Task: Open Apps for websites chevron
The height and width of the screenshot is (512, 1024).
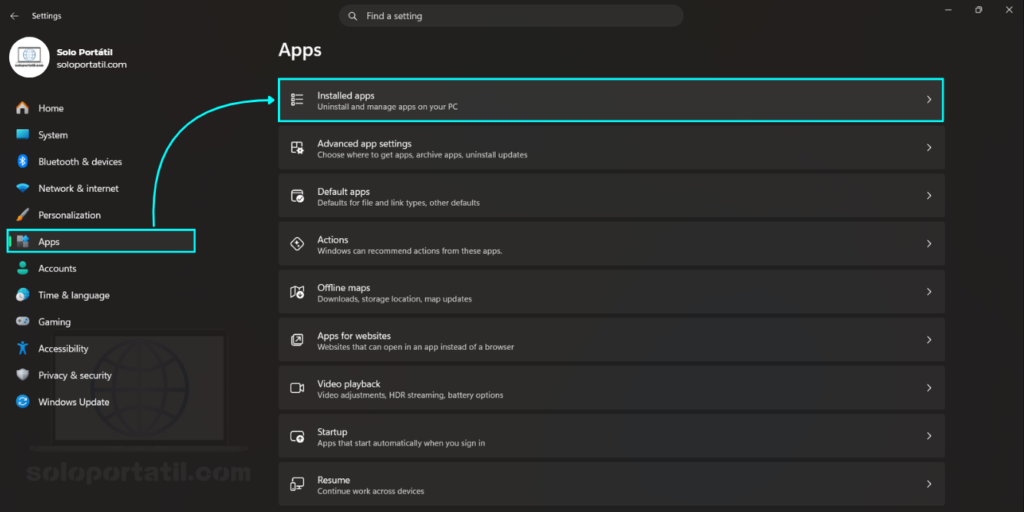Action: 929,340
